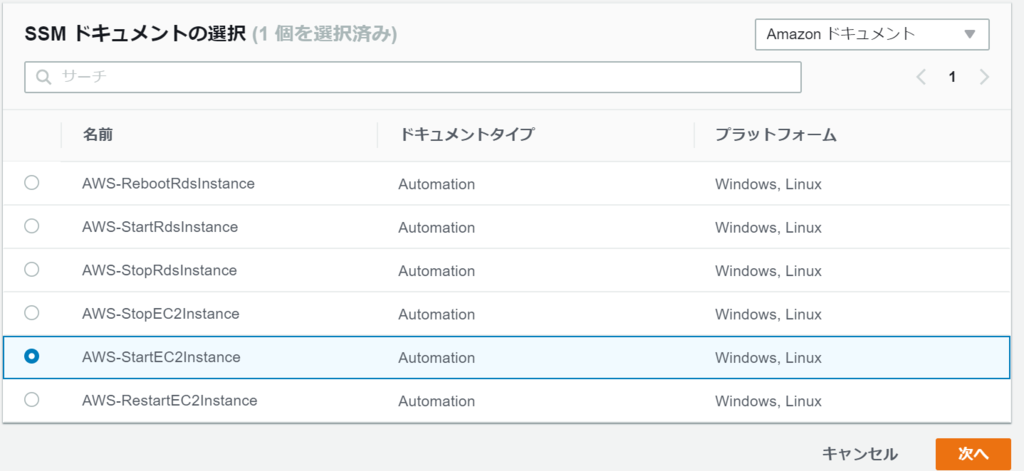Click the ドキュメントタイプ column header
This screenshot has width=1024, height=471.
click(466, 135)
